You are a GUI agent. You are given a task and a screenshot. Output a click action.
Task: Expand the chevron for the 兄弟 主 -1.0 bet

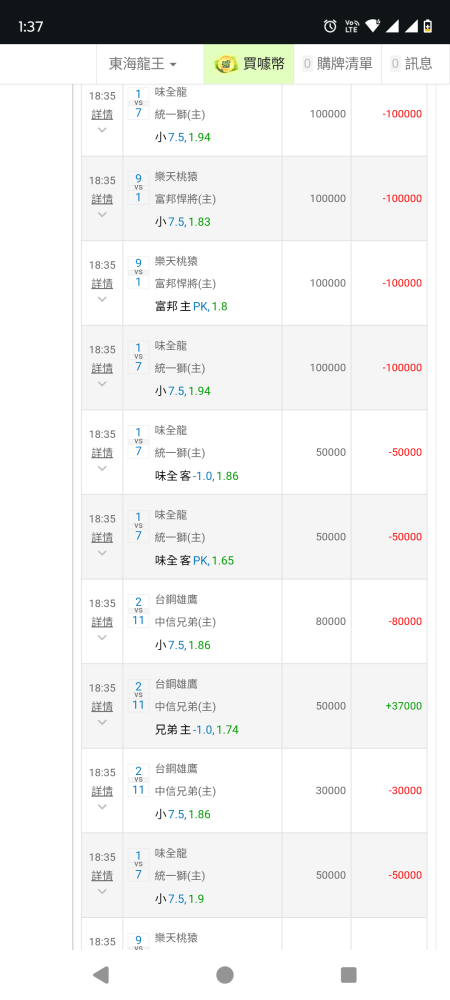click(102, 722)
